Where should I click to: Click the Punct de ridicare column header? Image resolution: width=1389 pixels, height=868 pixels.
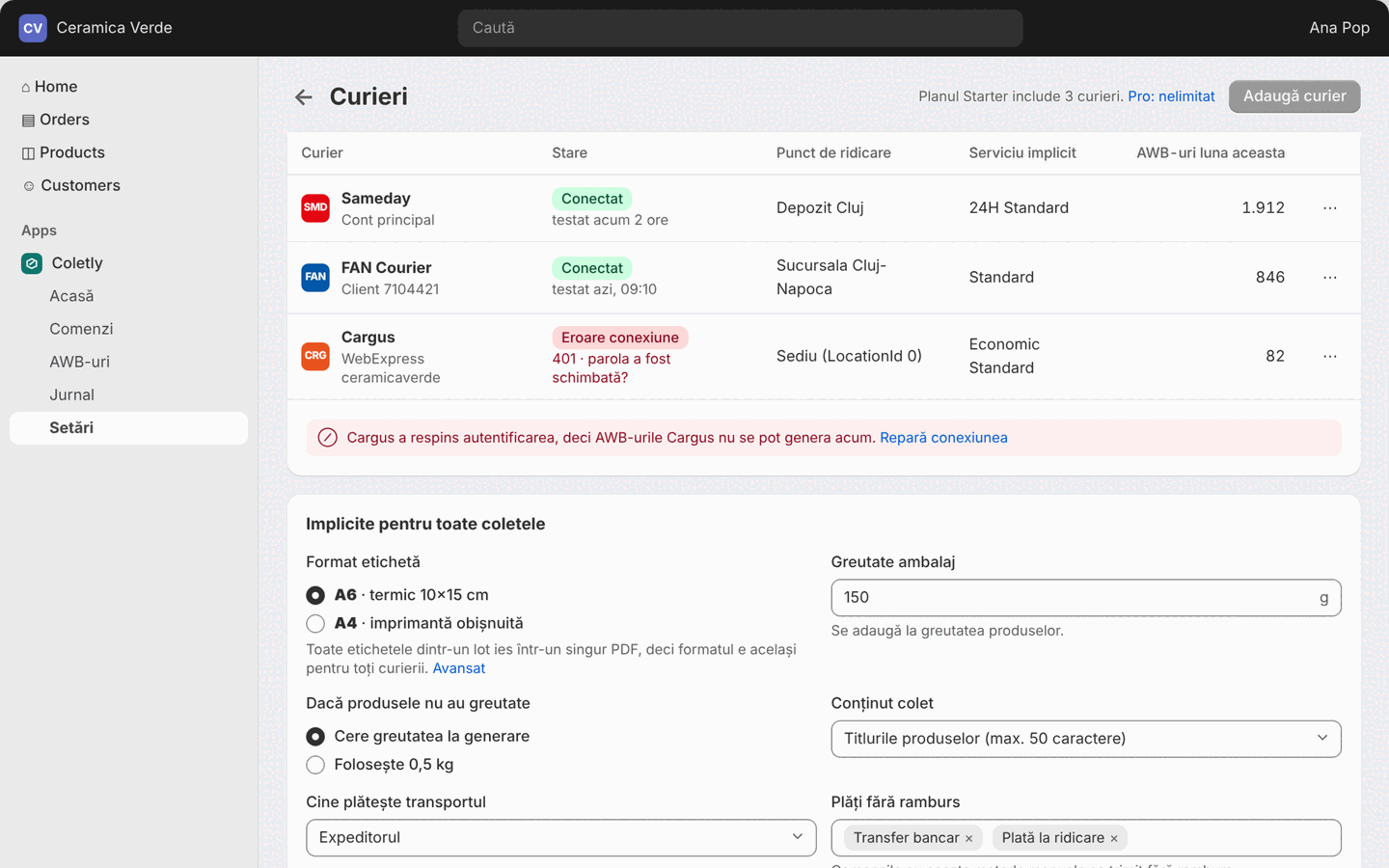point(833,153)
